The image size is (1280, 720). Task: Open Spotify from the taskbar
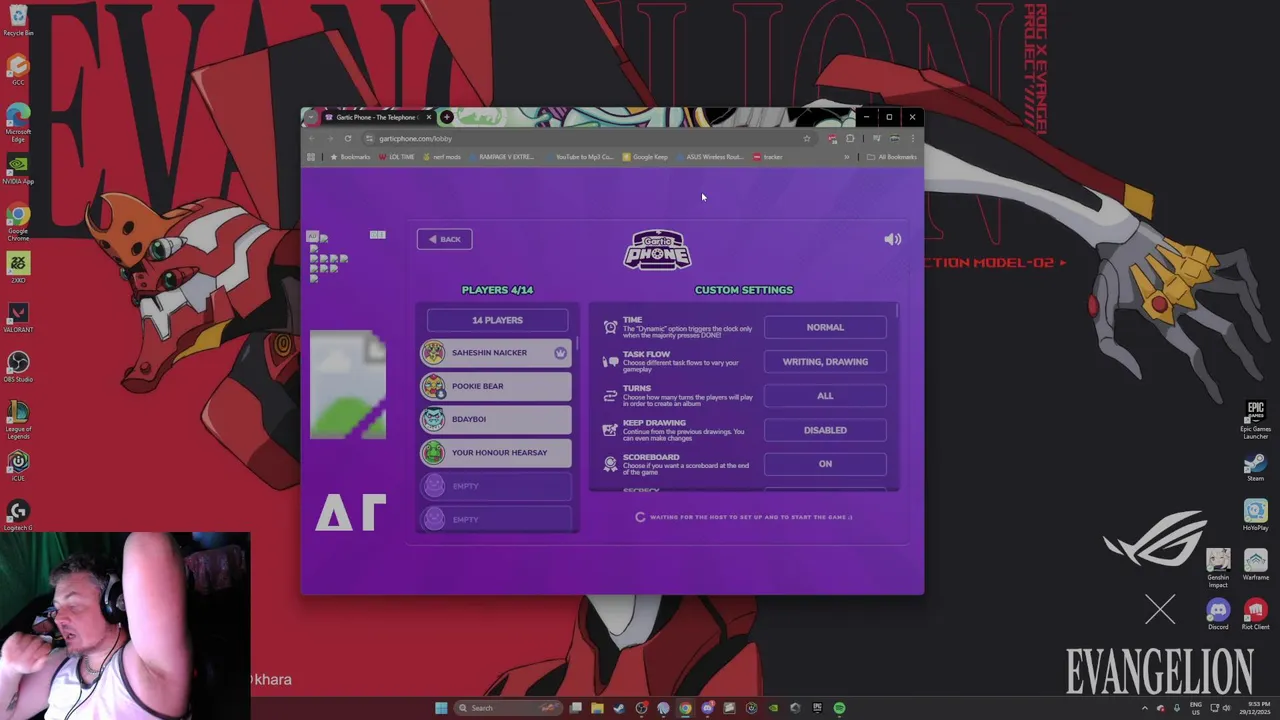tap(839, 708)
